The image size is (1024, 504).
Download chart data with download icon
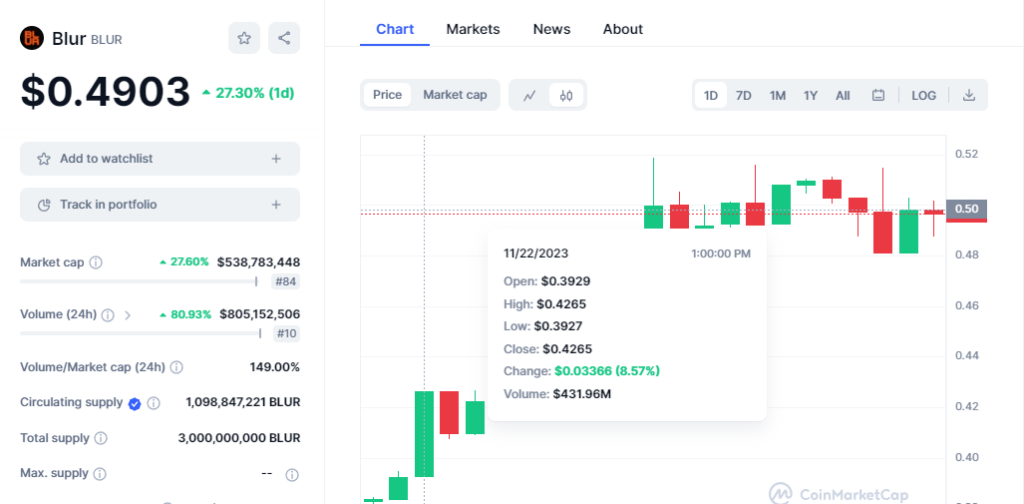[x=969, y=95]
